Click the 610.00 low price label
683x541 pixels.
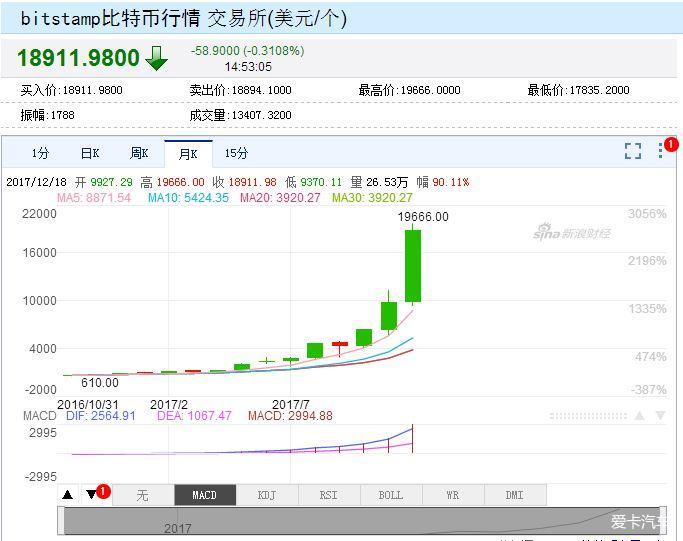click(x=100, y=383)
